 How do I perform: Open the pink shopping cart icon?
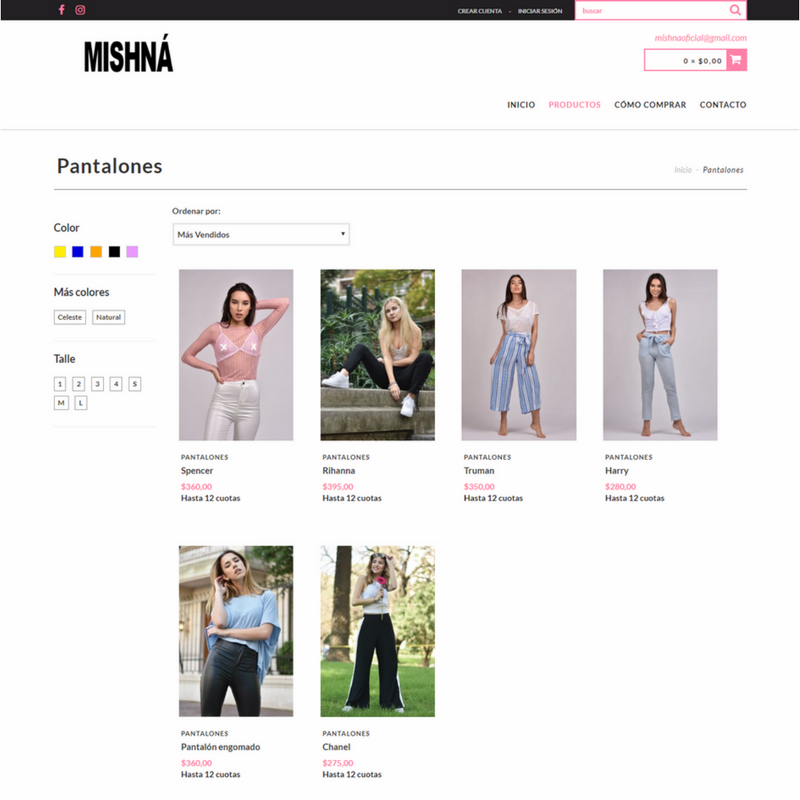tap(736, 60)
